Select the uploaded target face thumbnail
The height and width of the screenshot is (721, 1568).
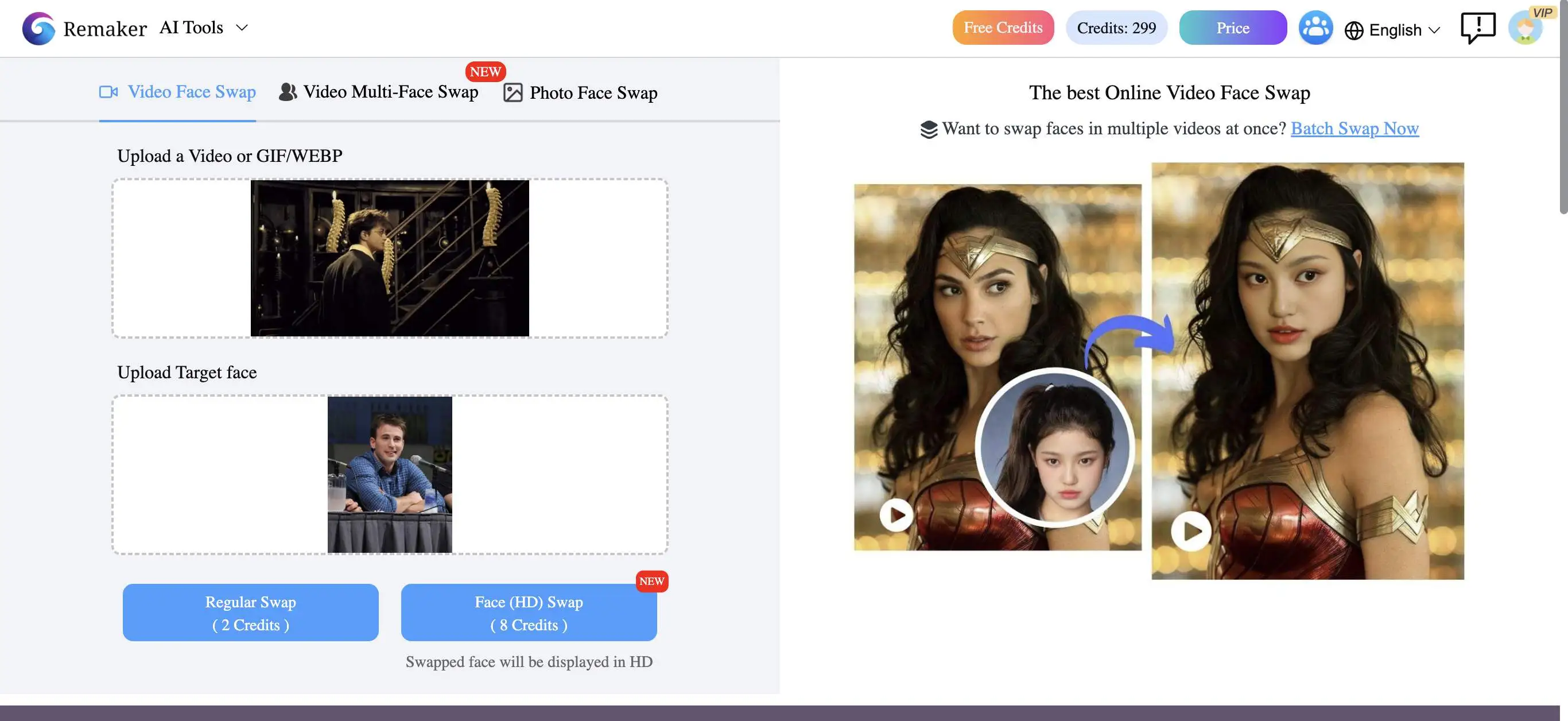pos(390,475)
